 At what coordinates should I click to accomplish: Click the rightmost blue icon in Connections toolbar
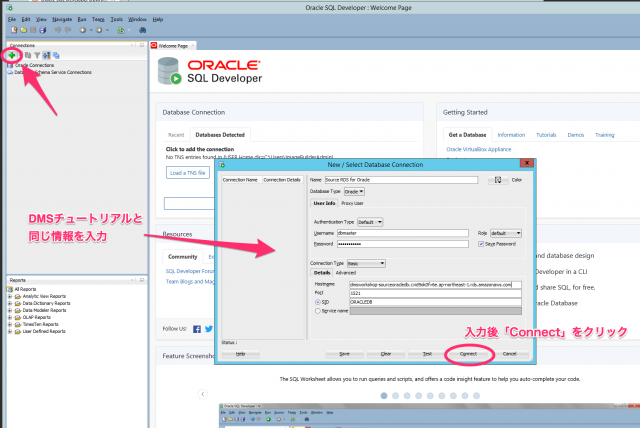click(56, 55)
